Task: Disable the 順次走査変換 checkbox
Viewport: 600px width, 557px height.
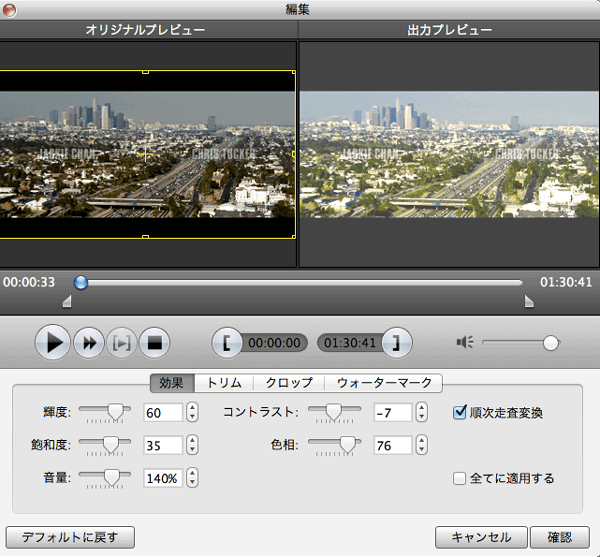Action: [461, 412]
